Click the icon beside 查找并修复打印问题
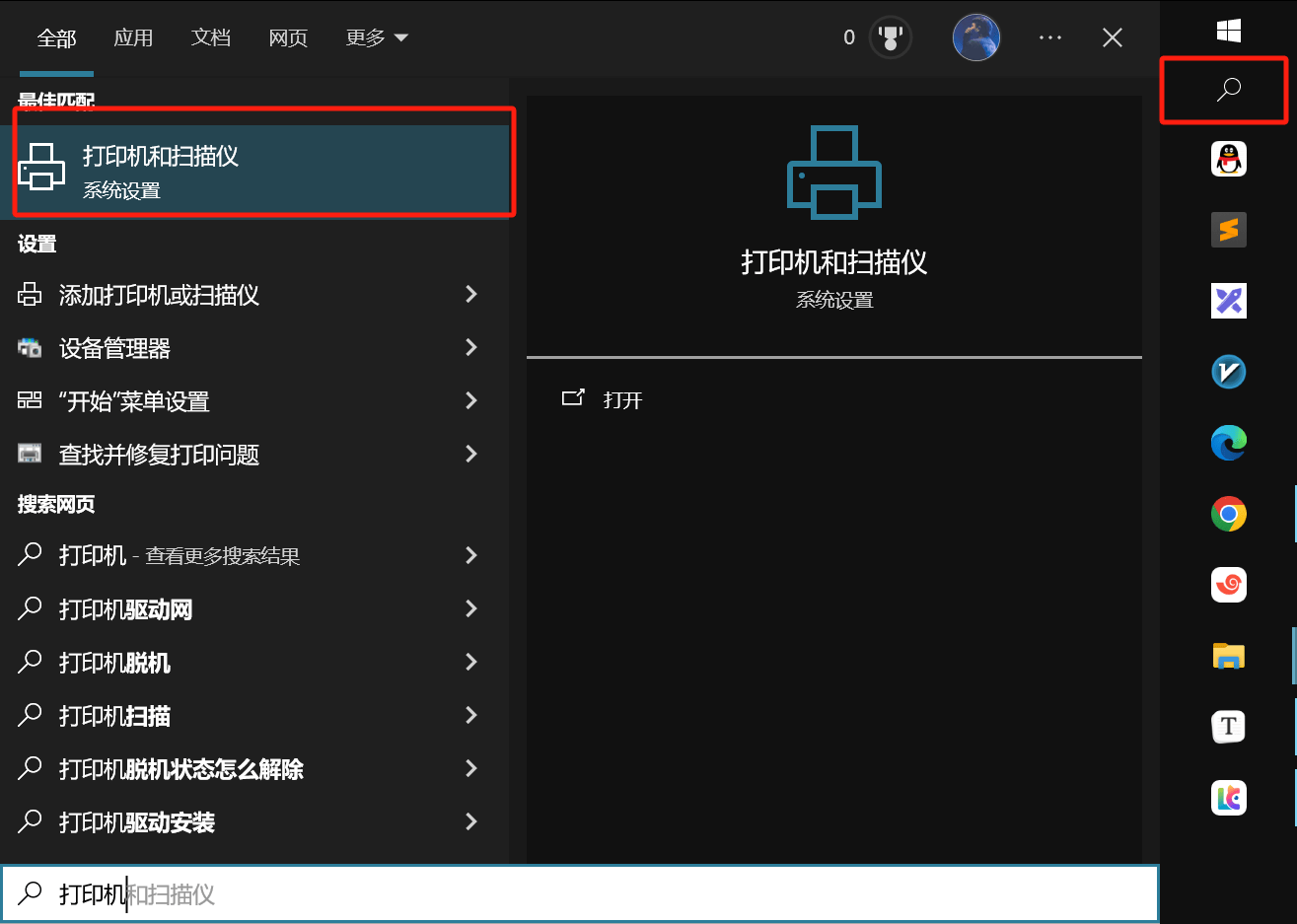Image resolution: width=1297 pixels, height=924 pixels. tap(30, 454)
